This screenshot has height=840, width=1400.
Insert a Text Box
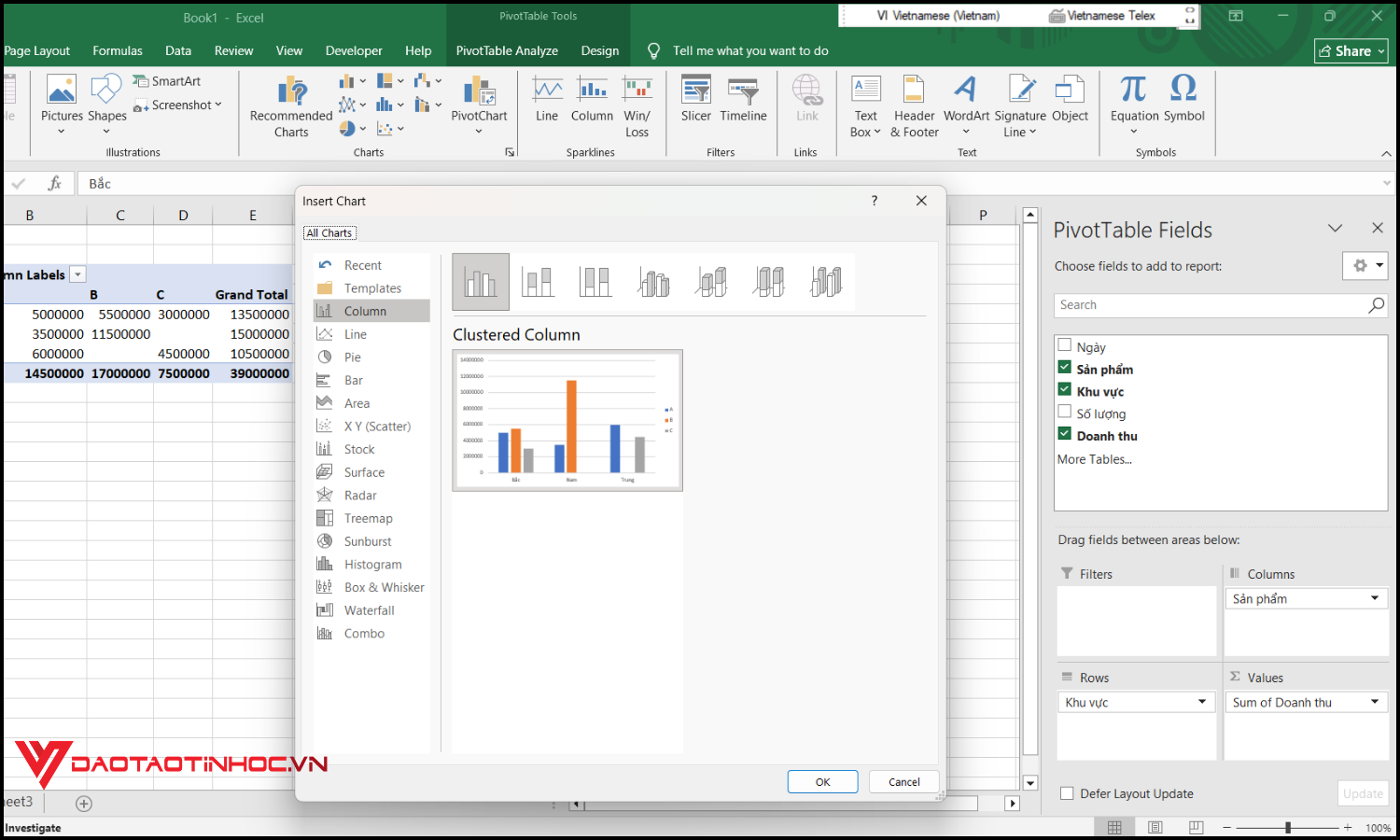tap(864, 105)
